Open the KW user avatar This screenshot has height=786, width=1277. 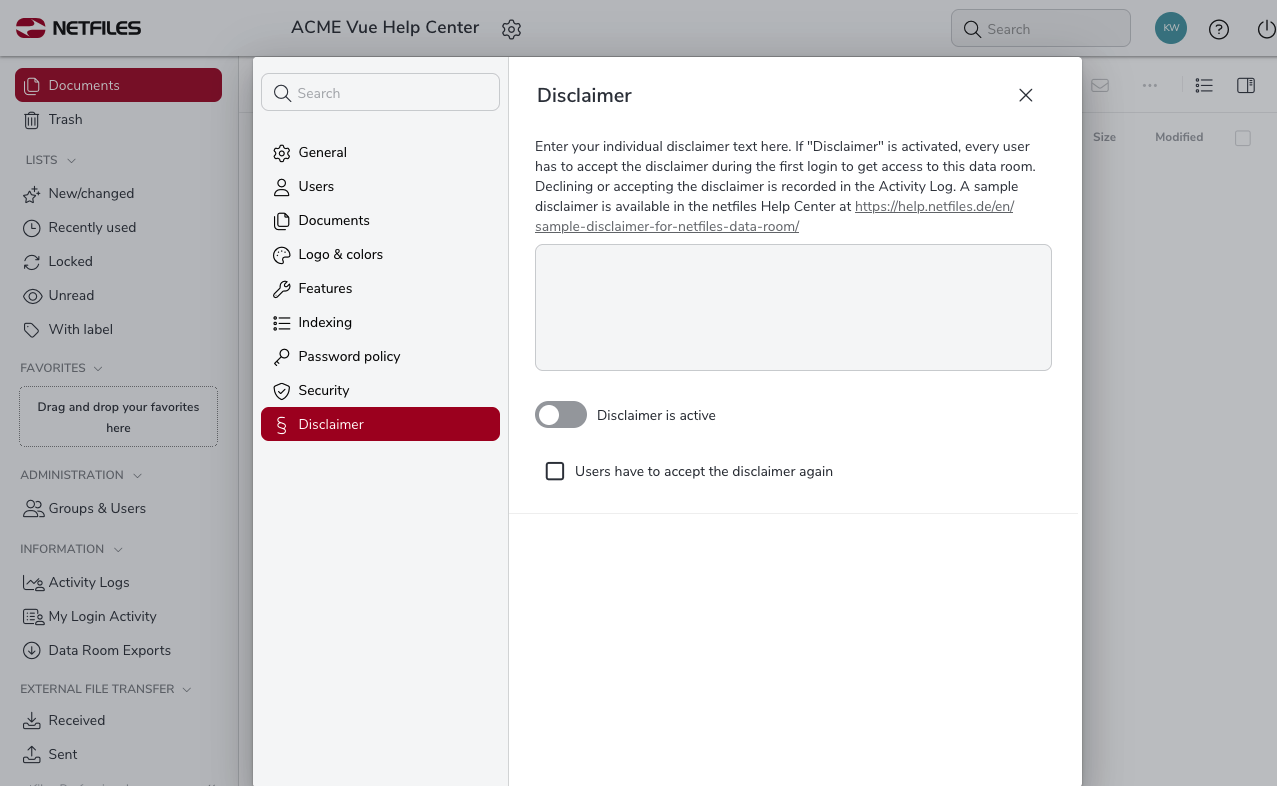1170,28
